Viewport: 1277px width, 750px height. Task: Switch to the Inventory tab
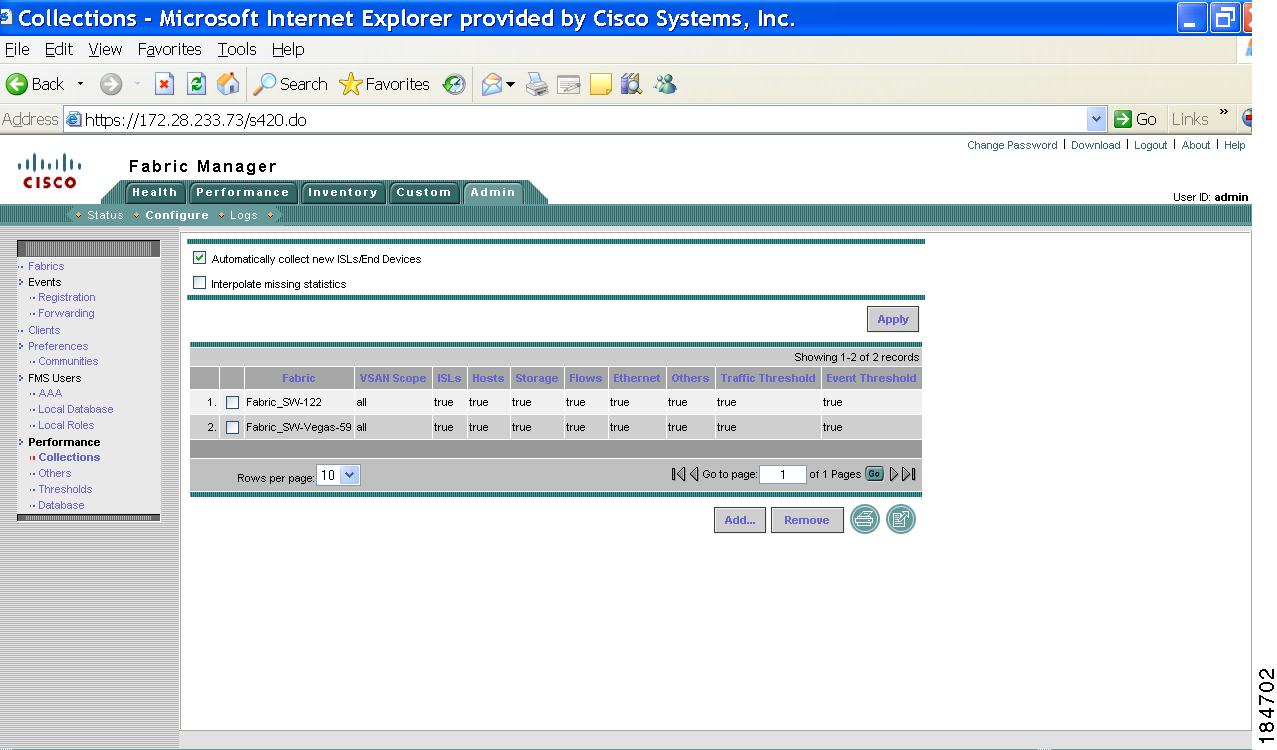[342, 193]
